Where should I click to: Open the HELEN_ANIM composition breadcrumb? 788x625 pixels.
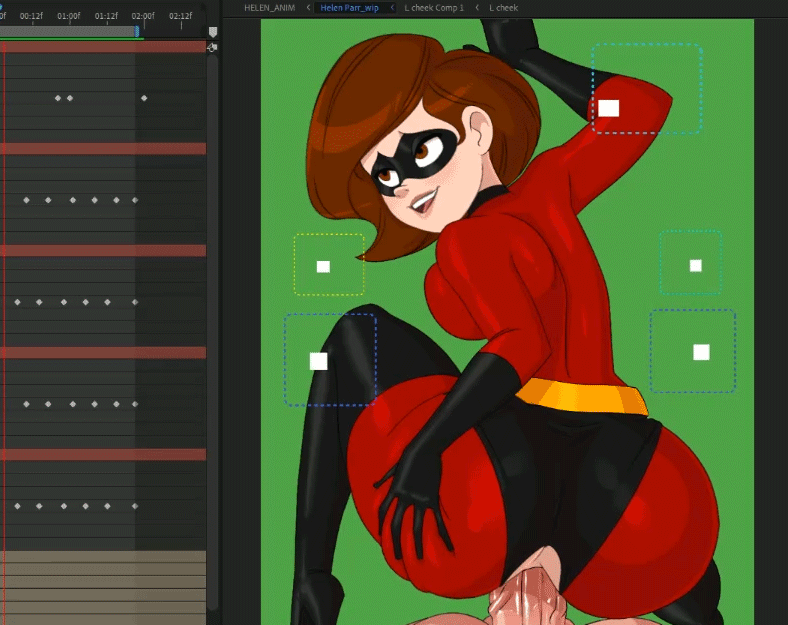(x=269, y=8)
